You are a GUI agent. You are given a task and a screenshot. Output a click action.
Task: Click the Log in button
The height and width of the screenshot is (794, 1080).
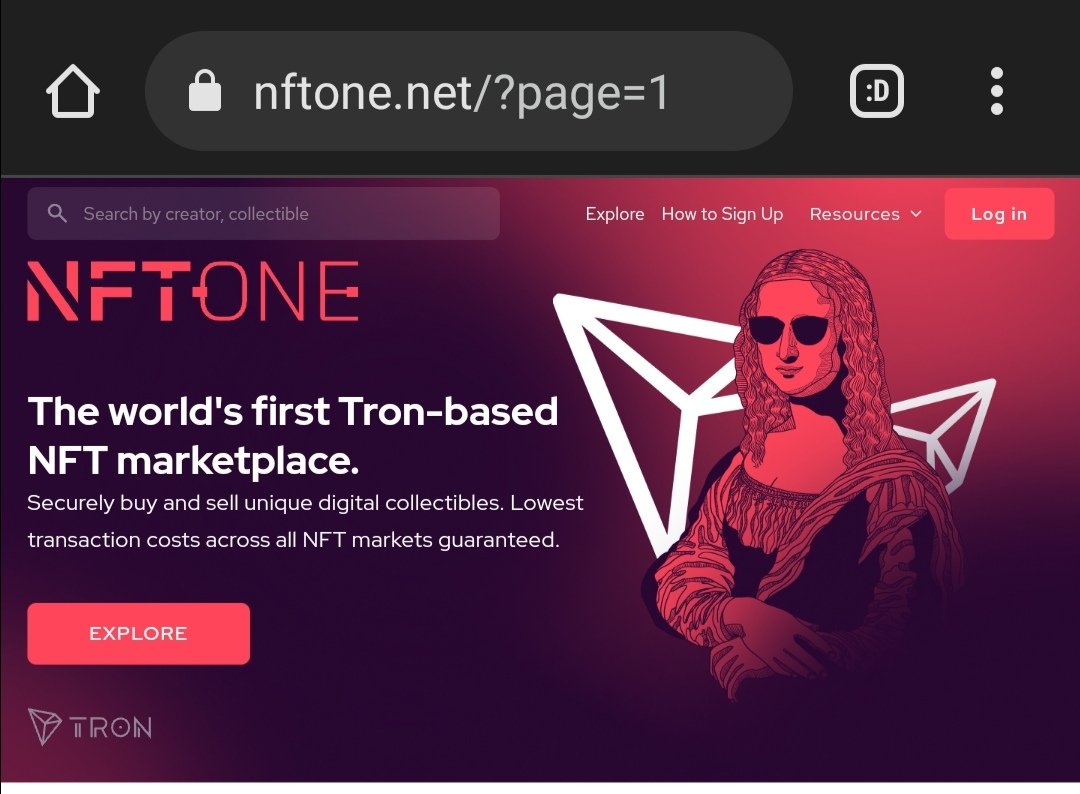[999, 214]
